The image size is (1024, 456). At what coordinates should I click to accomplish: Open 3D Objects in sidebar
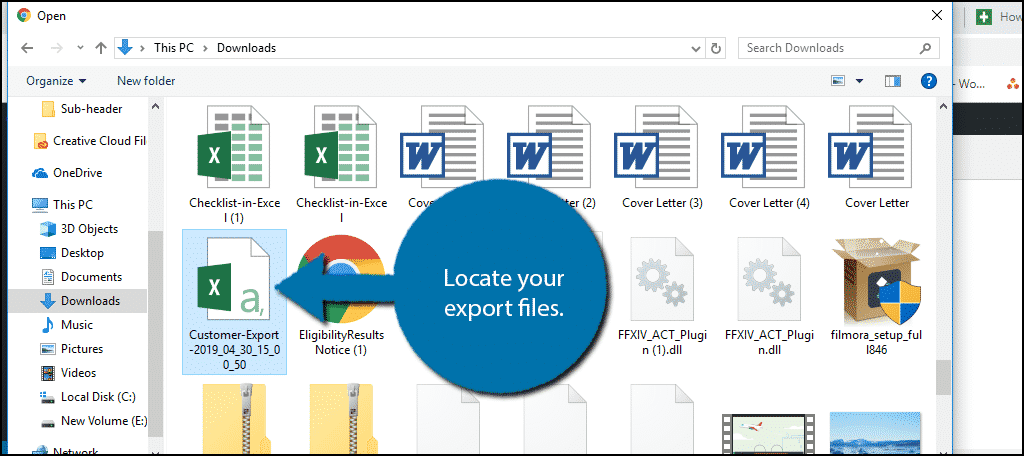78,229
